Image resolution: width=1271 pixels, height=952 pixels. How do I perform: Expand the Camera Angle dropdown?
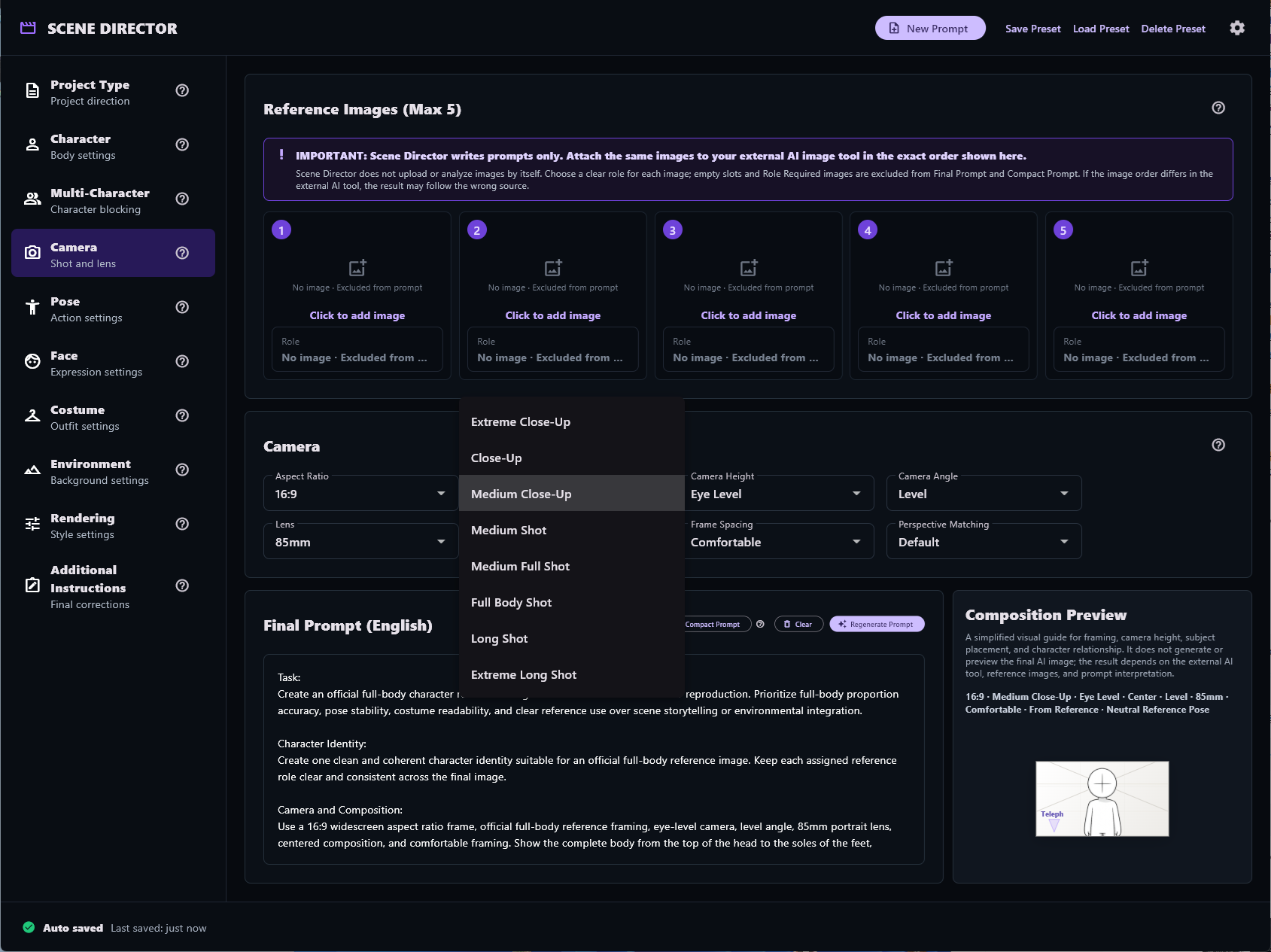[x=984, y=494]
